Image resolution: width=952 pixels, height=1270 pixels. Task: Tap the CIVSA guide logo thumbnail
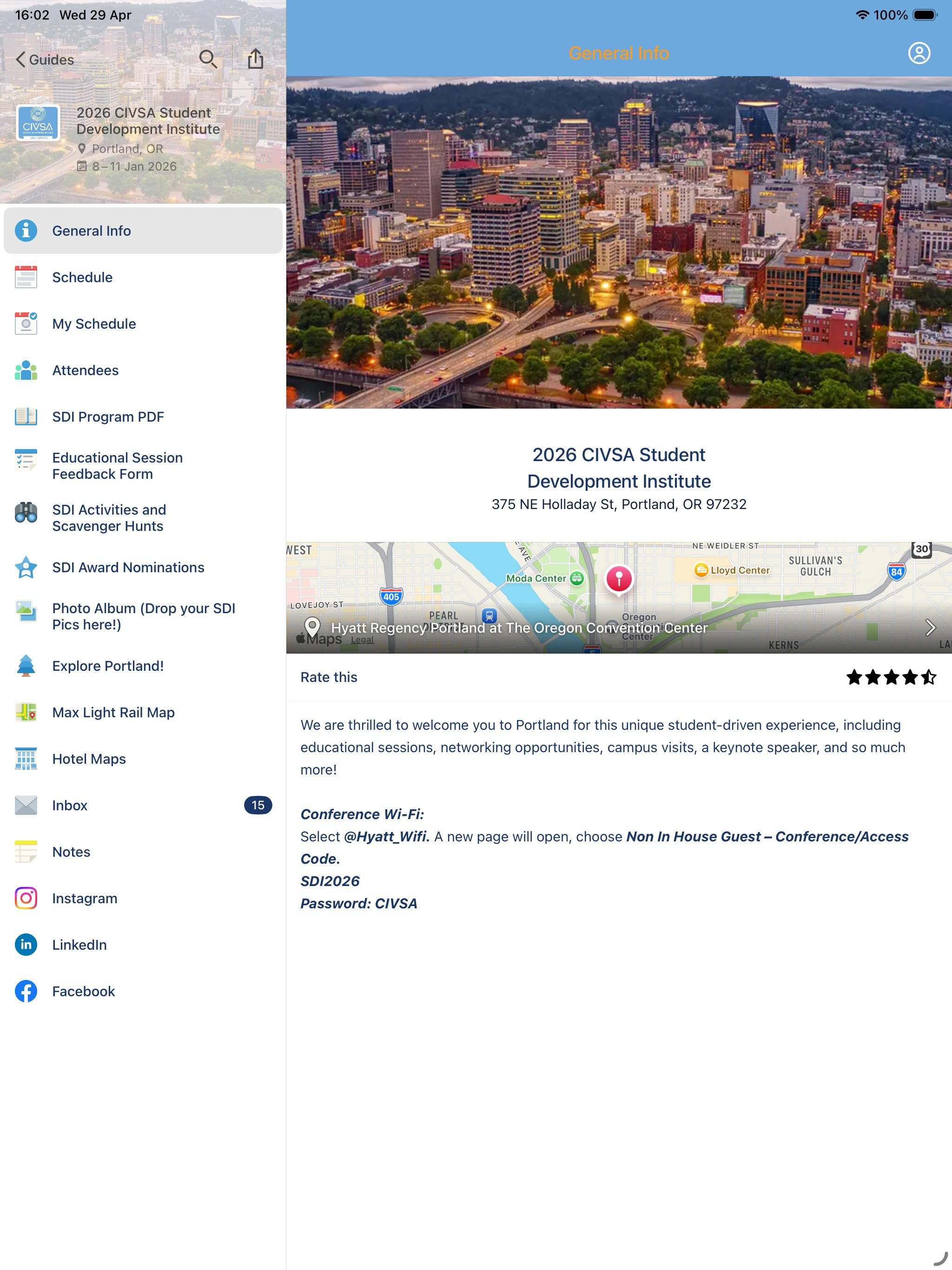[38, 122]
